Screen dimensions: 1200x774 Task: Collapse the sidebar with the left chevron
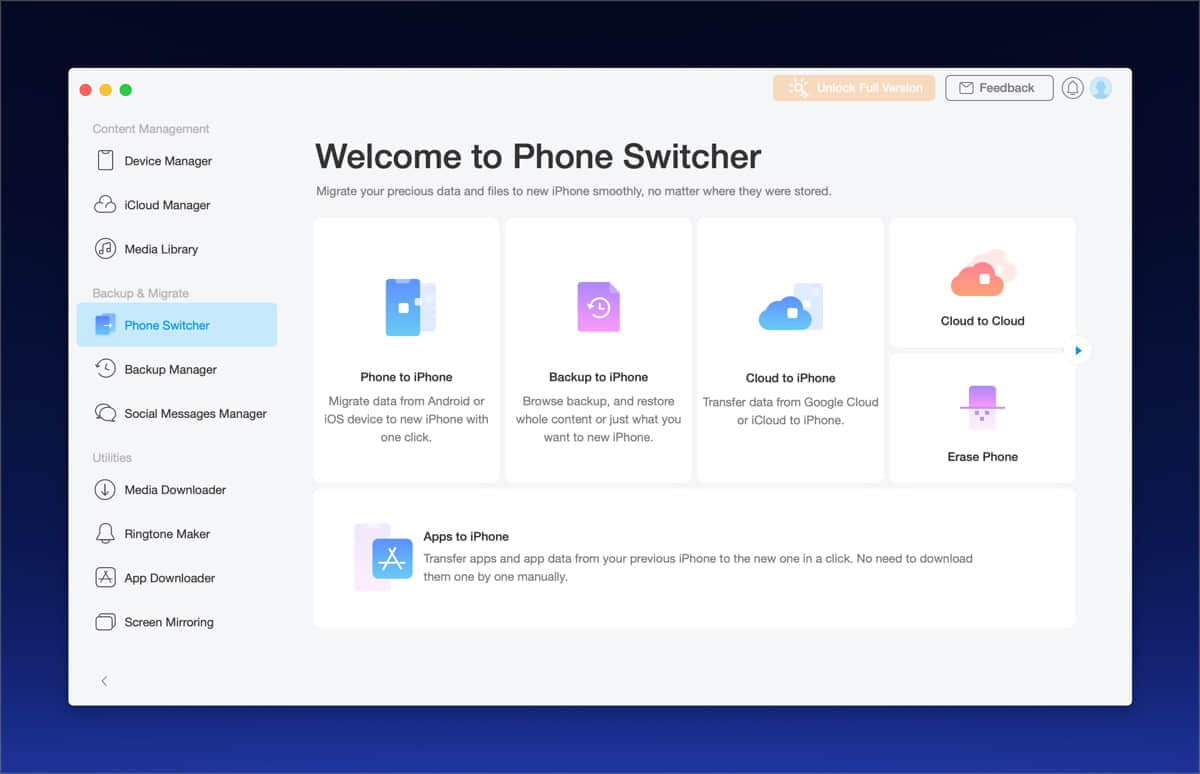[104, 681]
